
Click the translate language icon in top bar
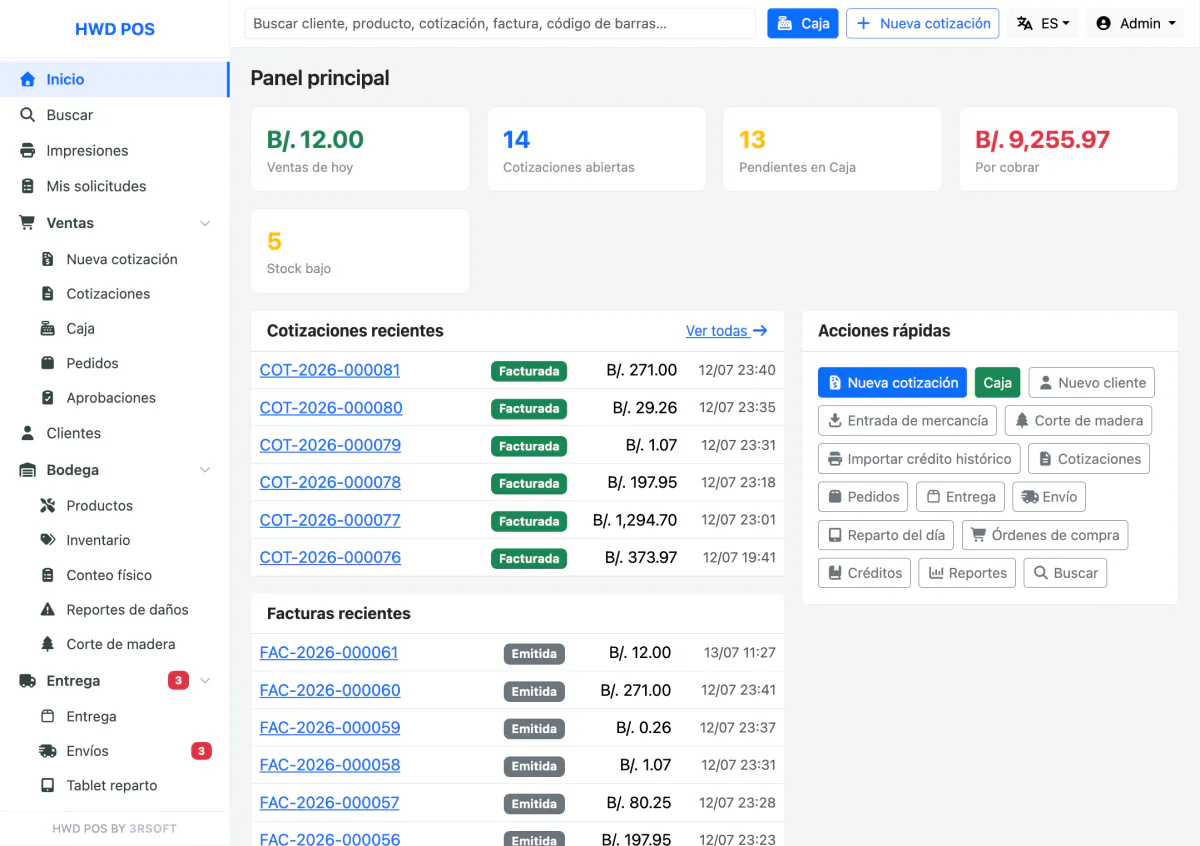pos(1025,23)
